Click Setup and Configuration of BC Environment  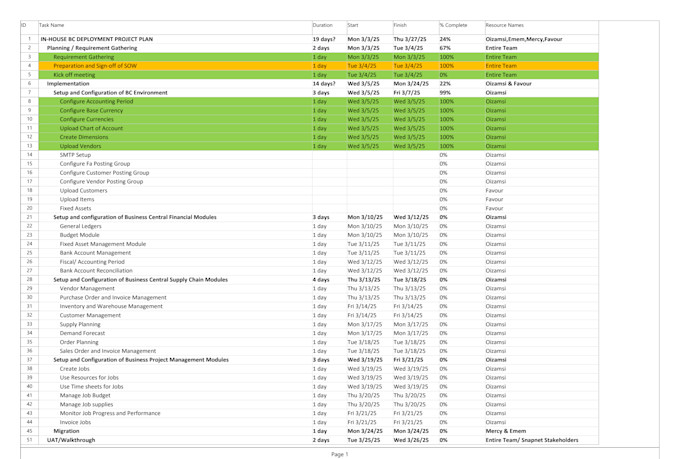tap(110, 93)
